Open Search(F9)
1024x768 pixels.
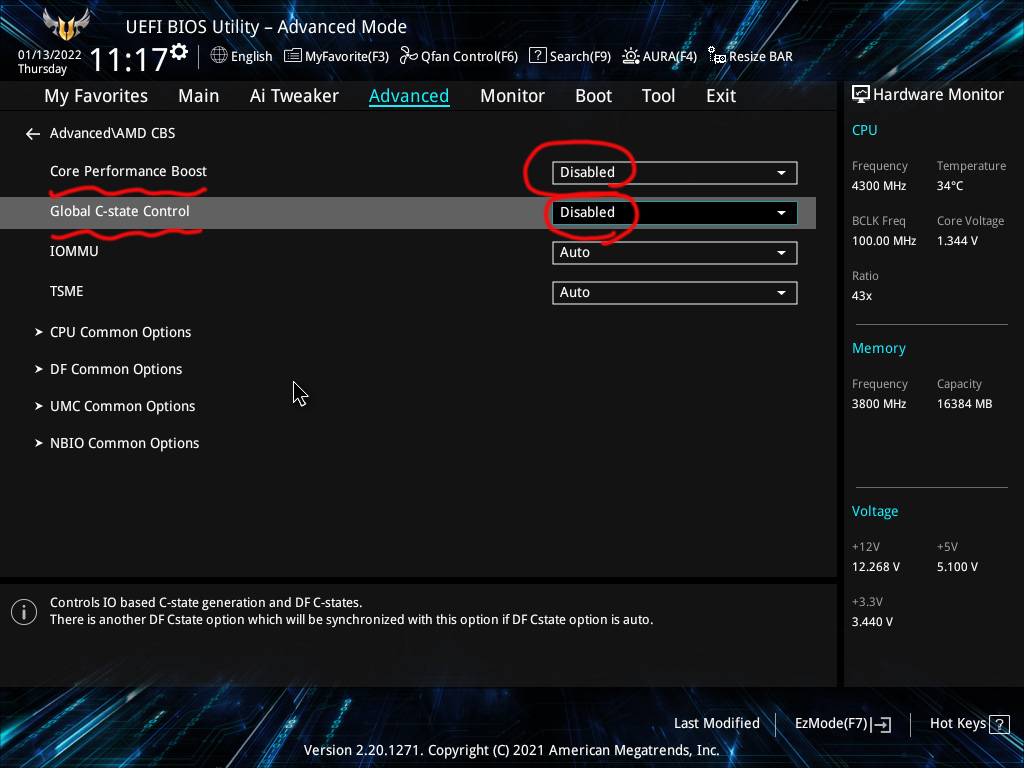tap(569, 56)
